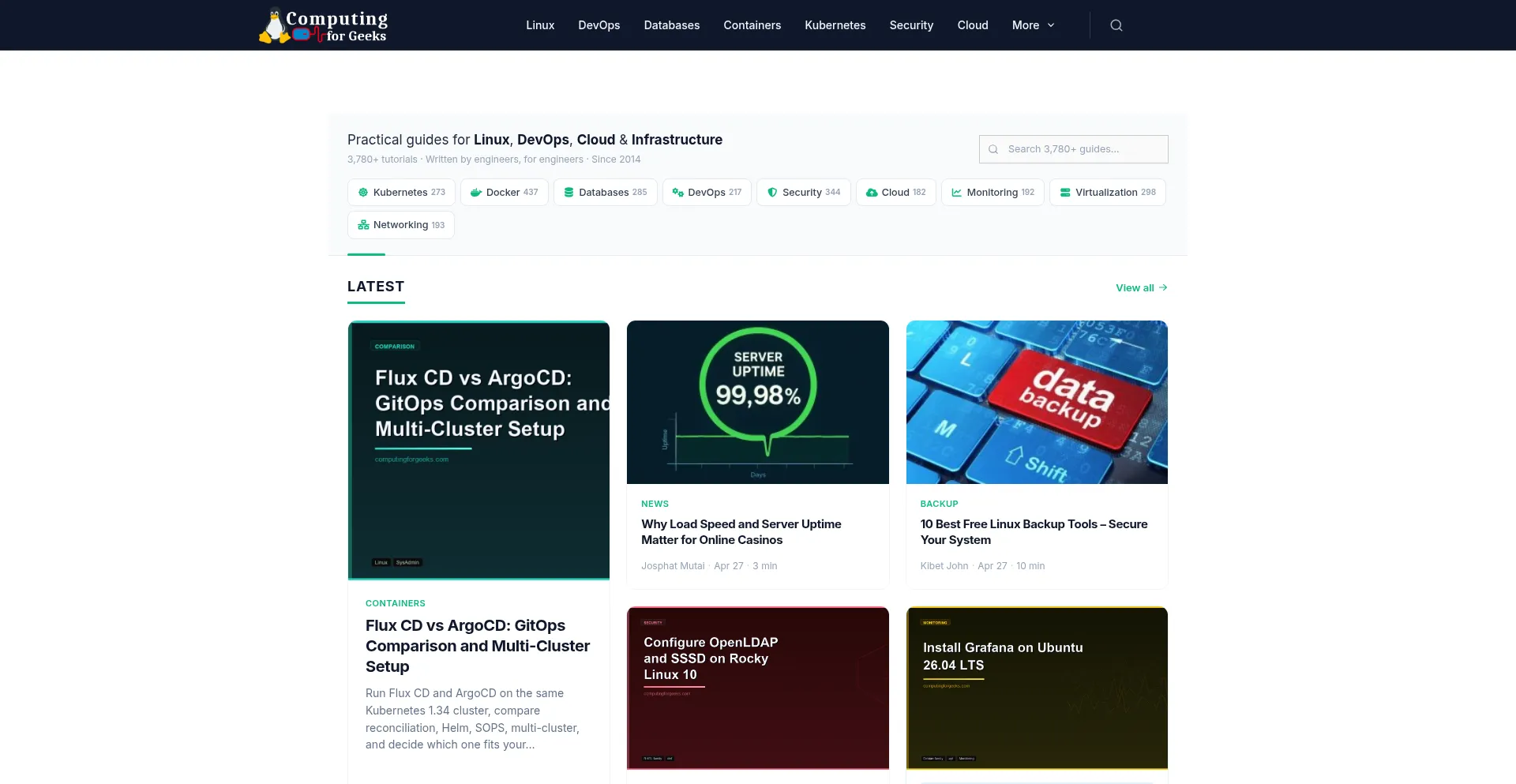The width and height of the screenshot is (1516, 784).
Task: Click the Cloud chip icon
Action: pyautogui.click(x=872, y=193)
